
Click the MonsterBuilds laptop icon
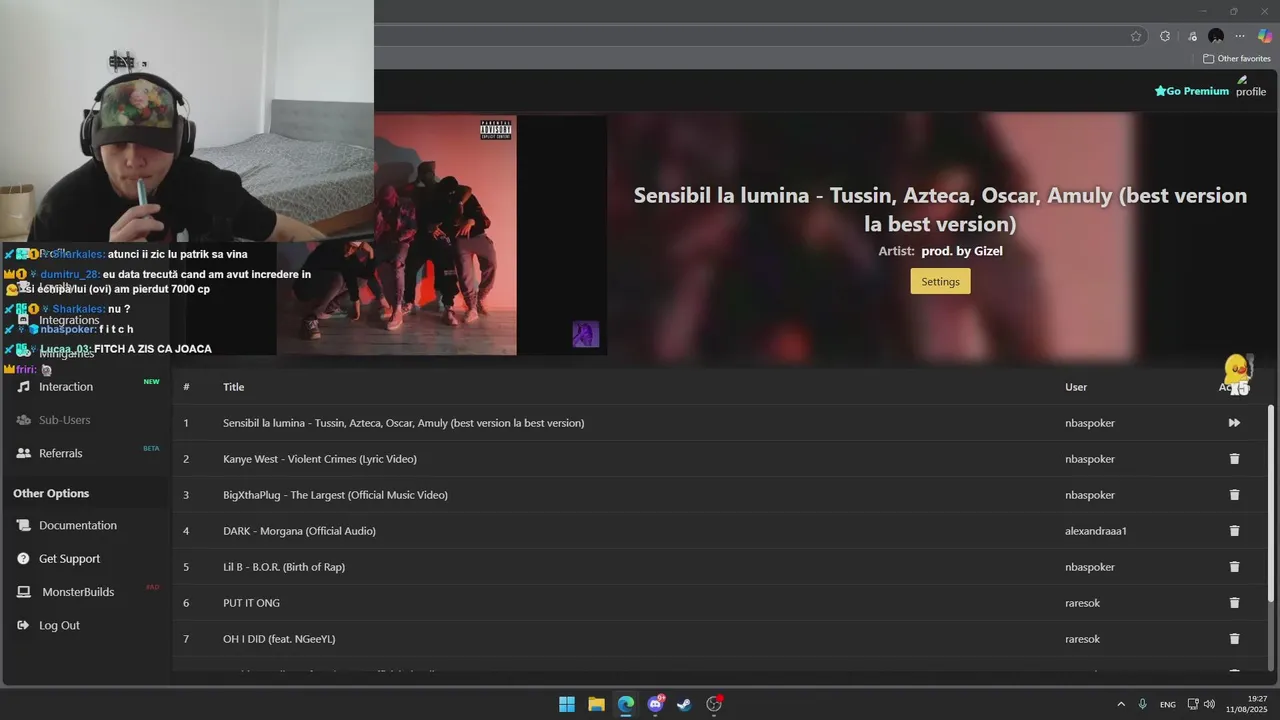24,592
